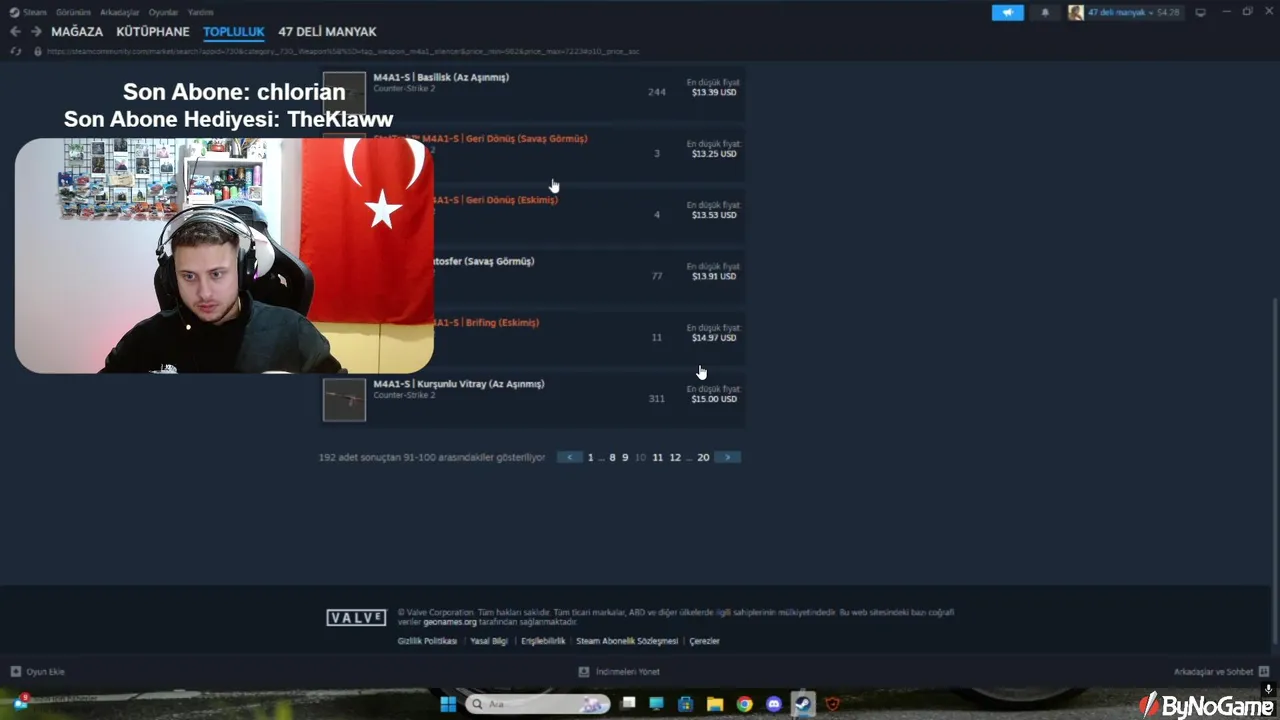Open the notifications bell icon
Screen dimensions: 1280x720
(x=1045, y=12)
